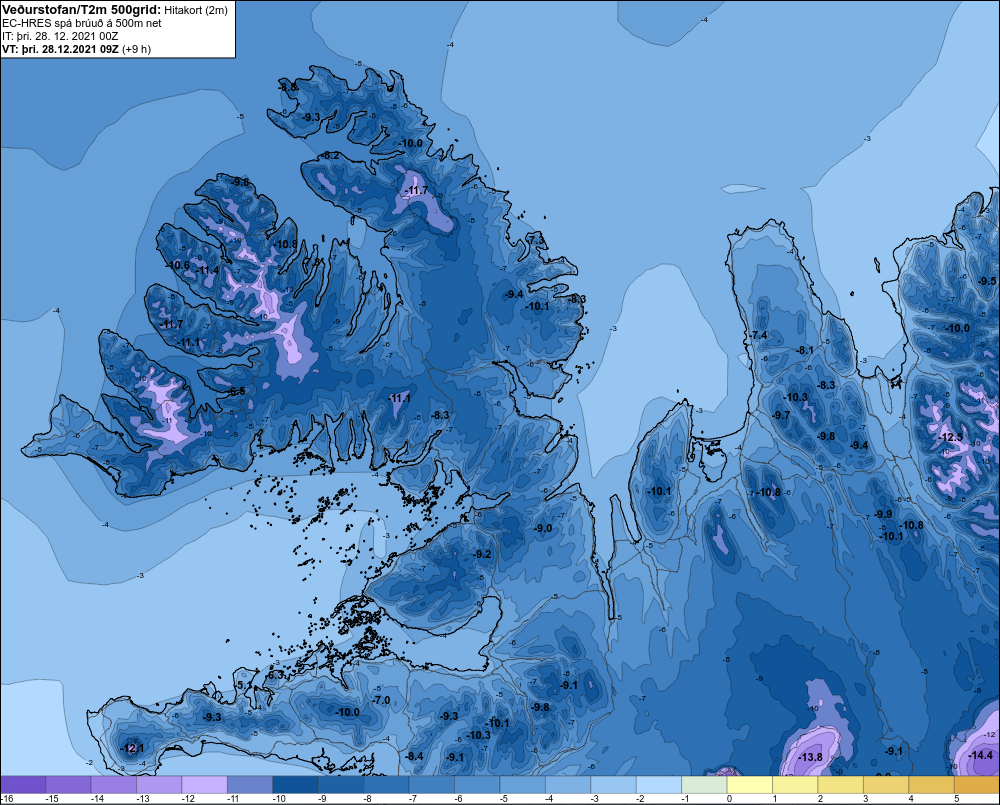Click the line EC-HRES spá brúuð á 500m net
The width and height of the screenshot is (1000, 805).
pyautogui.click(x=82, y=24)
